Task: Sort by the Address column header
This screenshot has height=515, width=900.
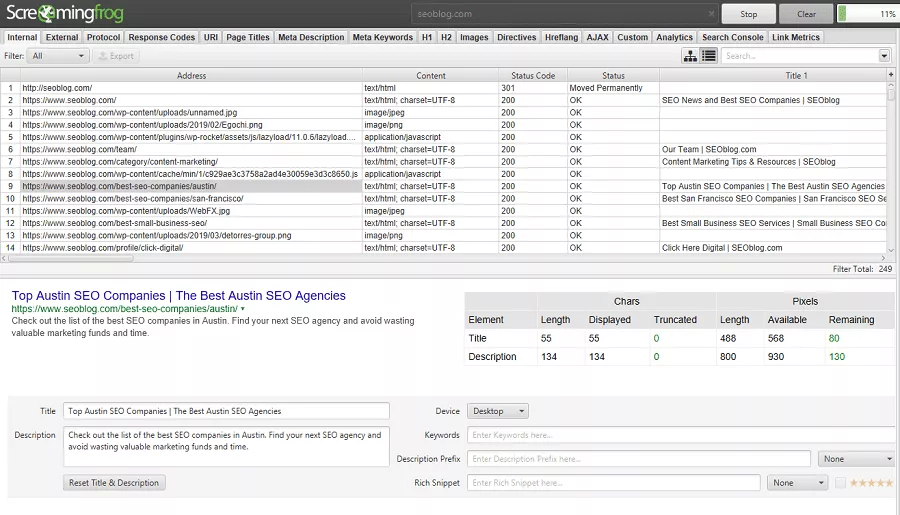Action: point(191,75)
